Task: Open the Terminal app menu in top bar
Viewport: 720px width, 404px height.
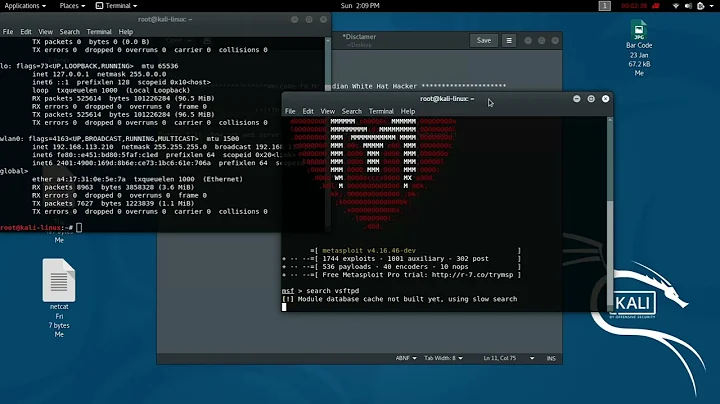Action: pyautogui.click(x=116, y=6)
